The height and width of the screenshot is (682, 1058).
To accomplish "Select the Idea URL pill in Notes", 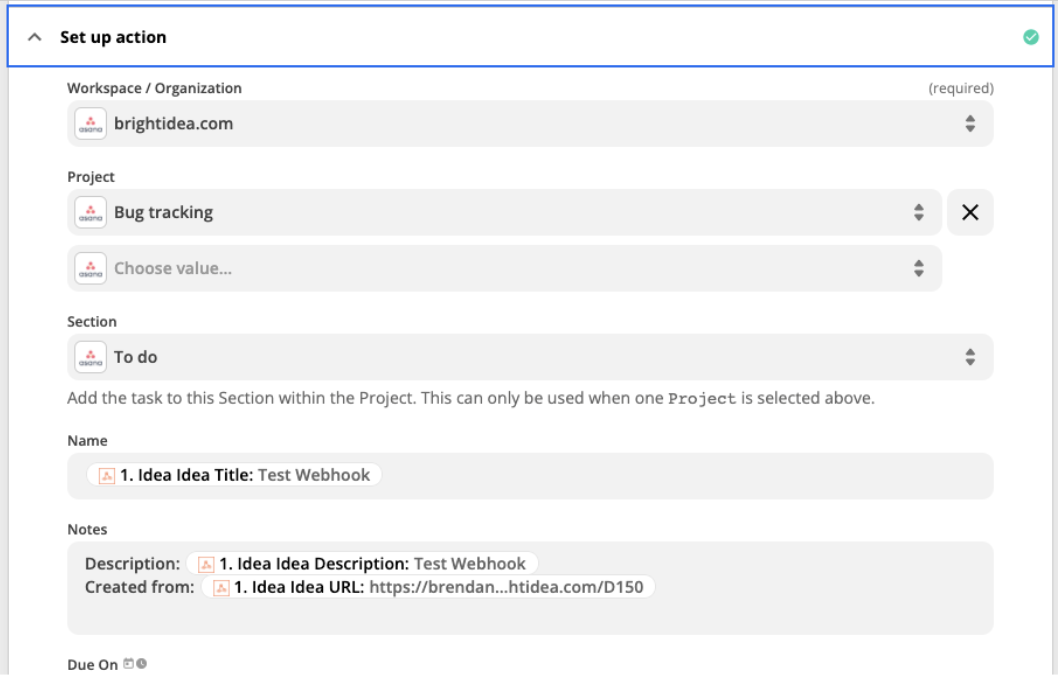I will 428,587.
